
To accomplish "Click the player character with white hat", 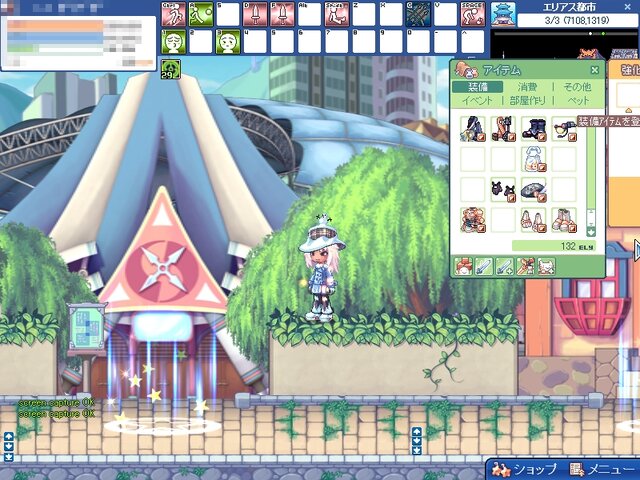I will pos(322,269).
